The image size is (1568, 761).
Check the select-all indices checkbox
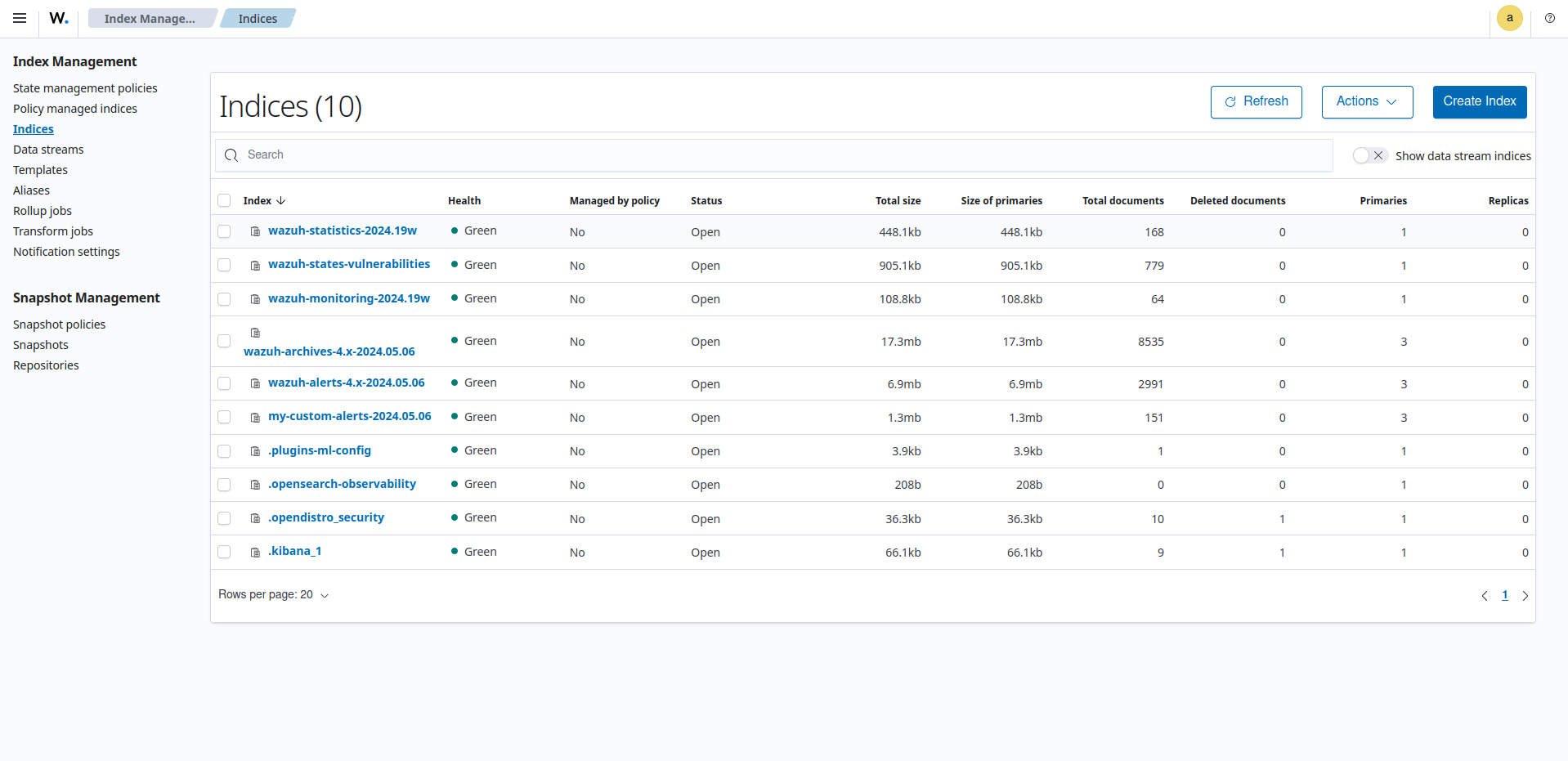(x=224, y=199)
